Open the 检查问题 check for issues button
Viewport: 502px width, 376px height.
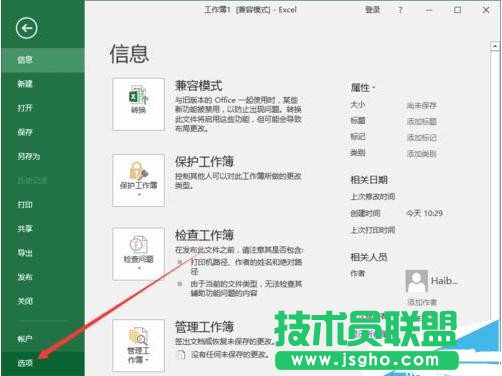138,254
